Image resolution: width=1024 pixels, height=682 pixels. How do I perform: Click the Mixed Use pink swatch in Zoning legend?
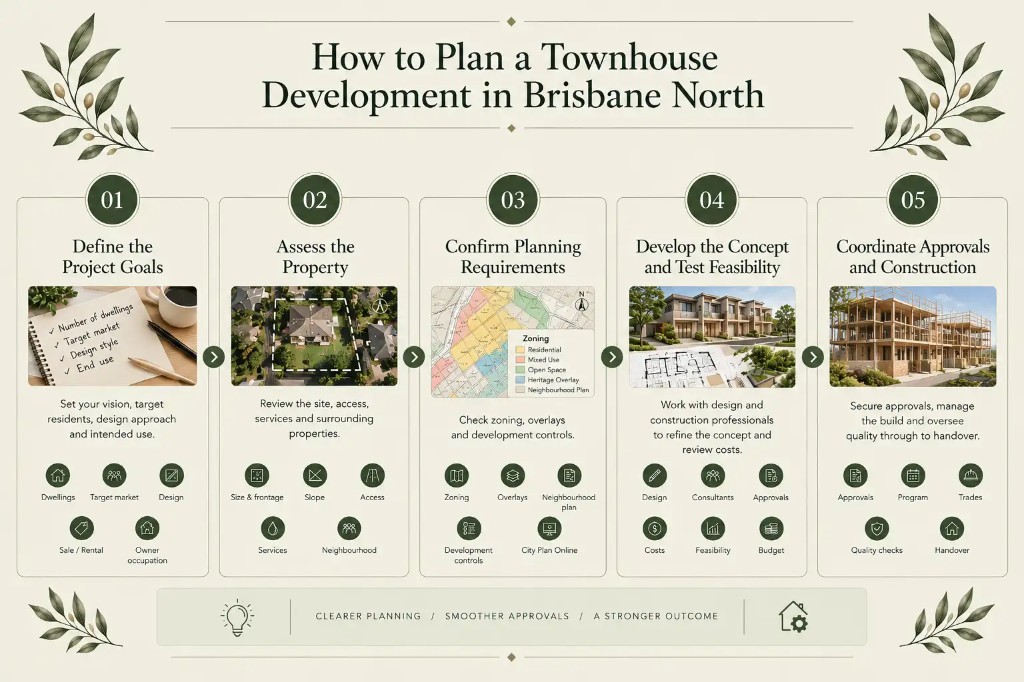point(520,359)
